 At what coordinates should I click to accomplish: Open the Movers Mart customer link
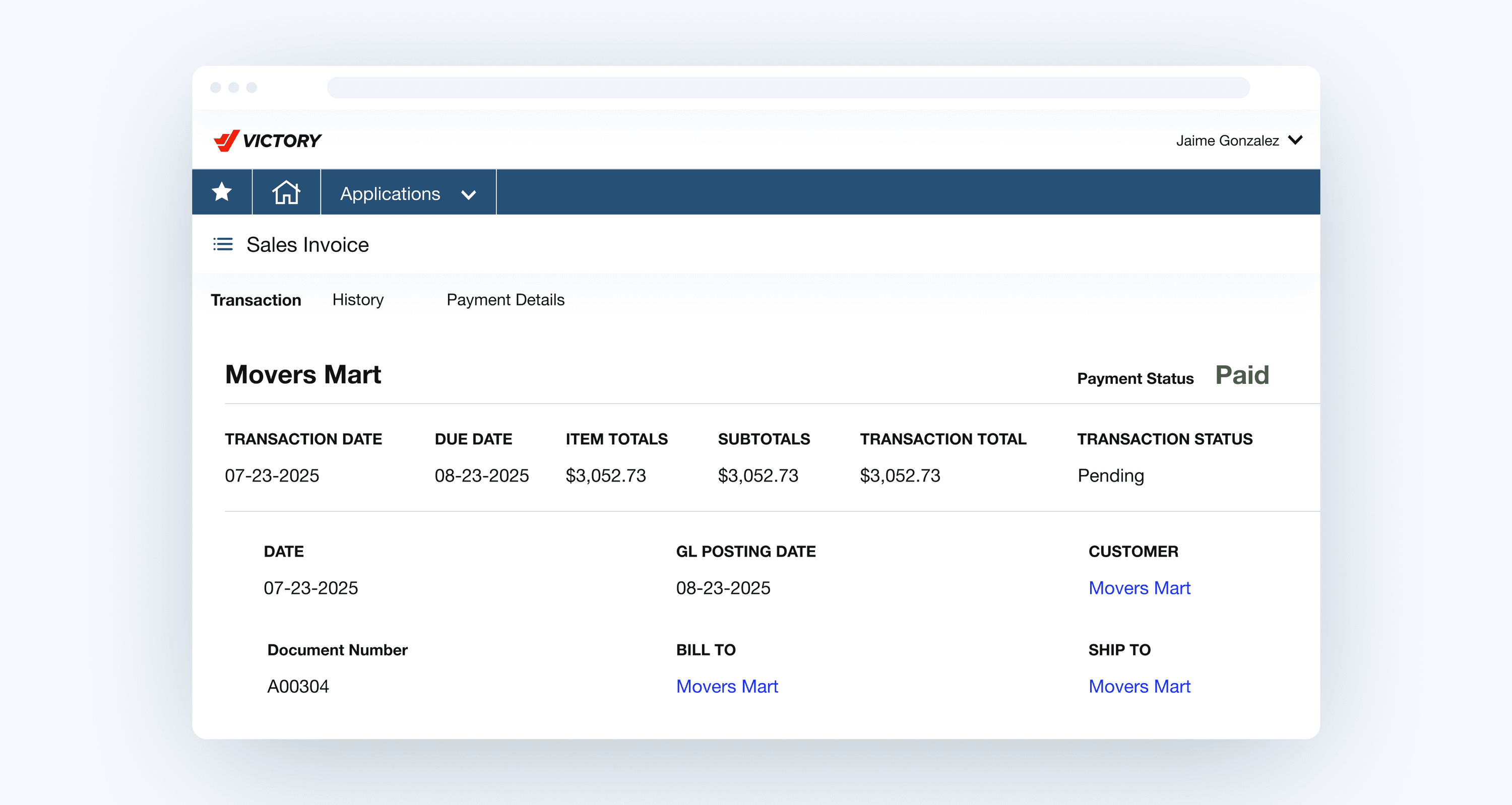(x=1139, y=588)
